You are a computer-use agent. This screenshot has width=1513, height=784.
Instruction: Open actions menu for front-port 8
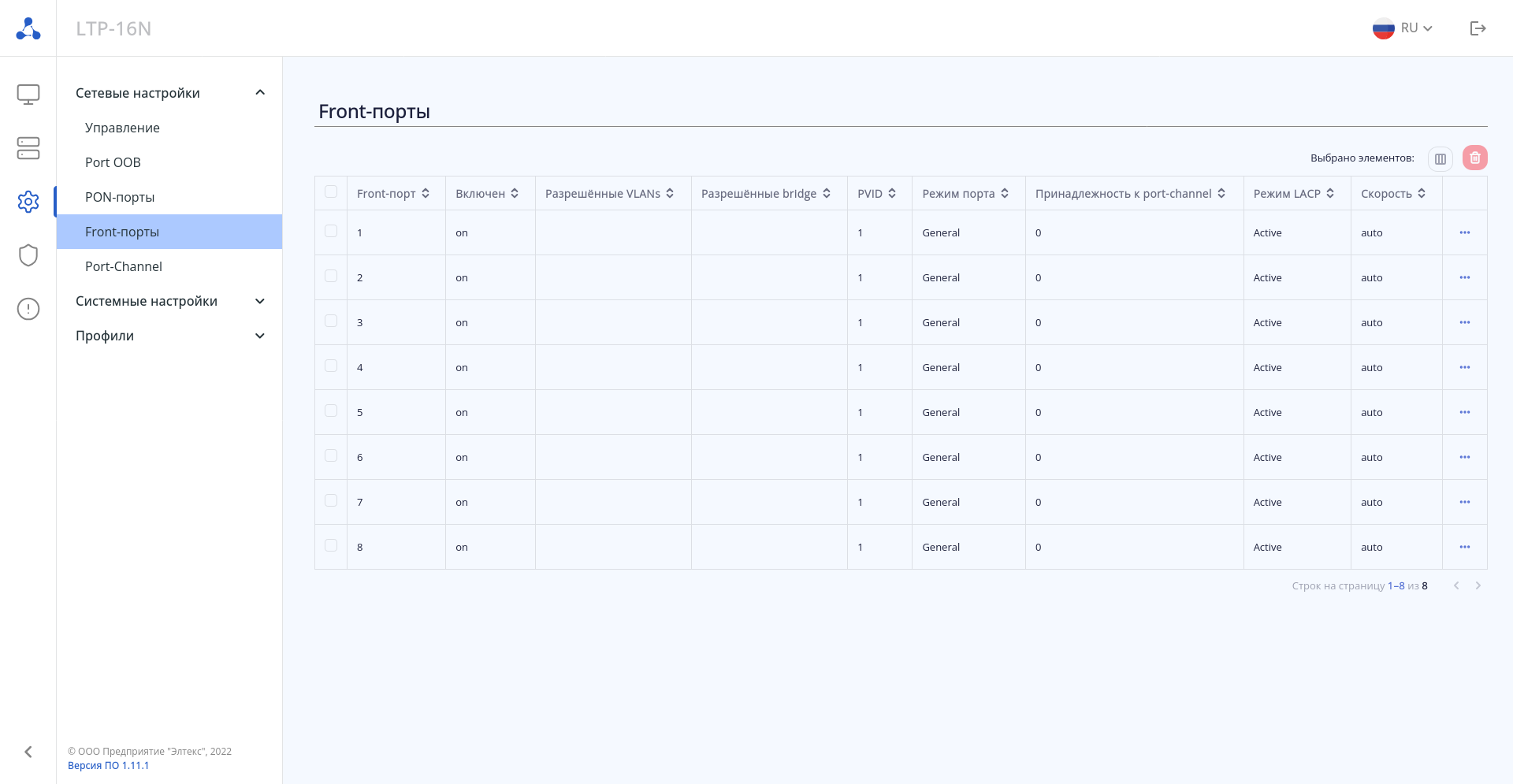[x=1465, y=547]
